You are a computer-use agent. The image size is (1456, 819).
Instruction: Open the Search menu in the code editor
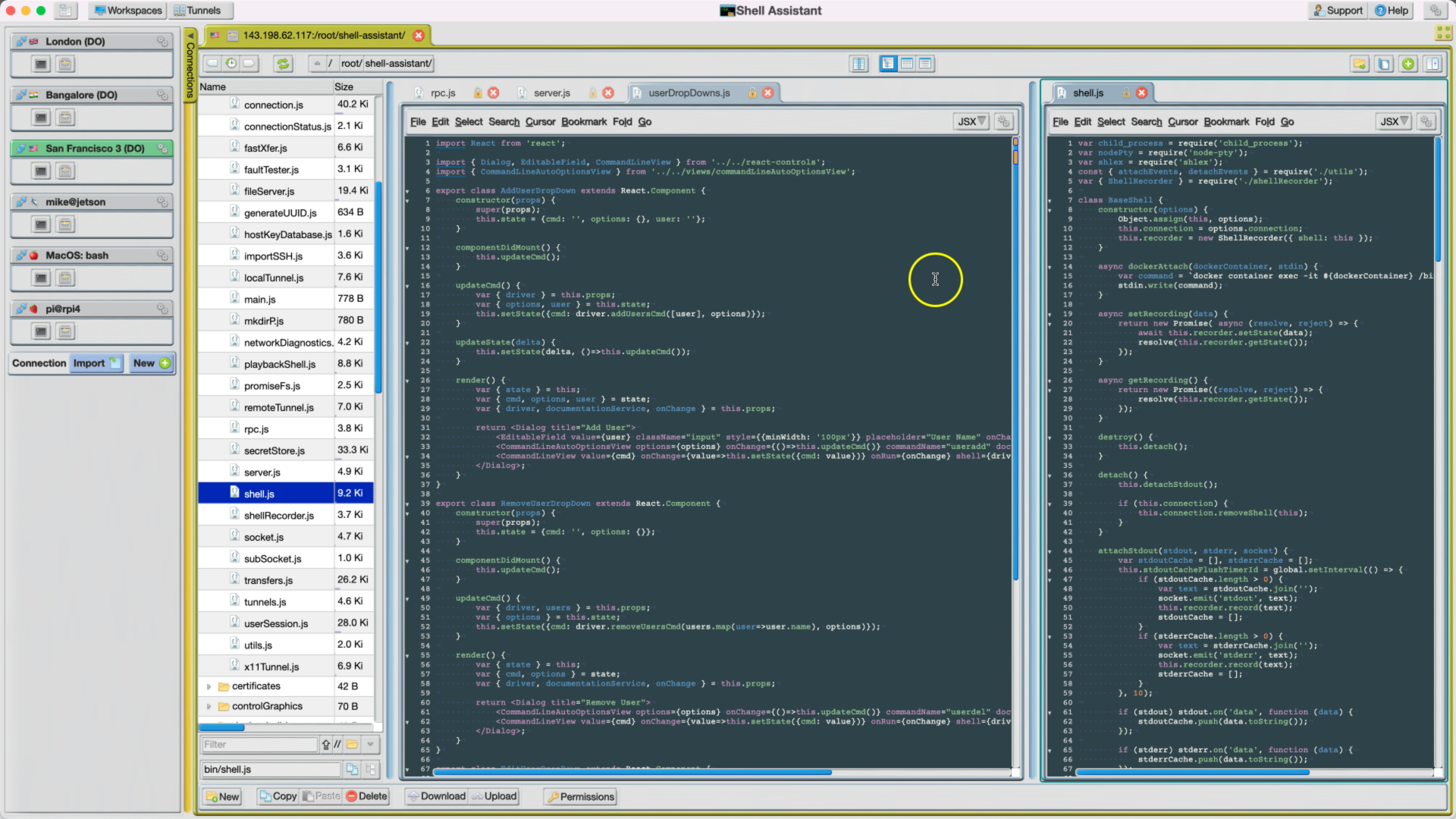coord(504,121)
